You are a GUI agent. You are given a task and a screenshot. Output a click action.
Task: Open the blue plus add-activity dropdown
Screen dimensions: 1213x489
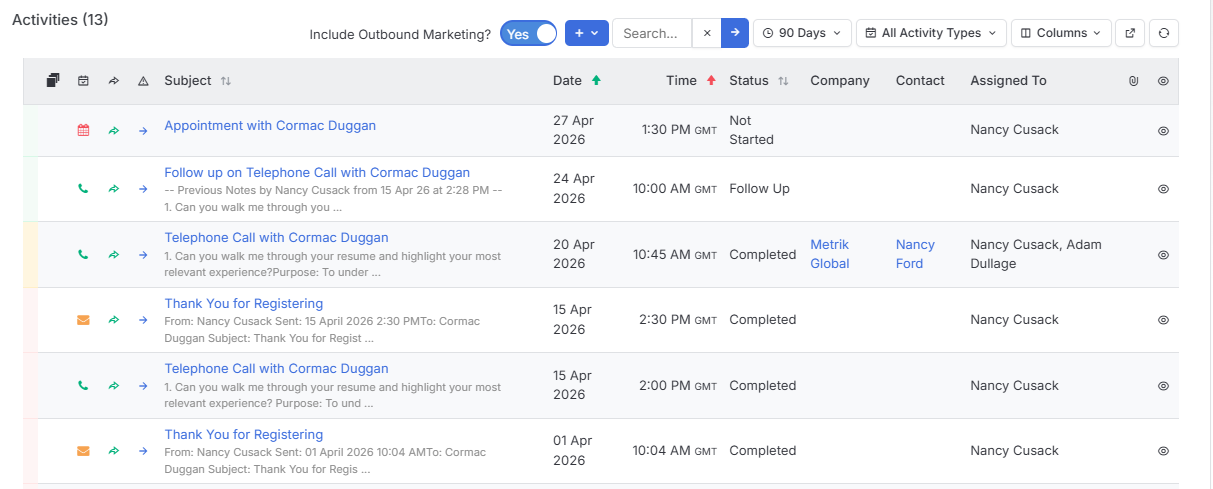coord(587,33)
